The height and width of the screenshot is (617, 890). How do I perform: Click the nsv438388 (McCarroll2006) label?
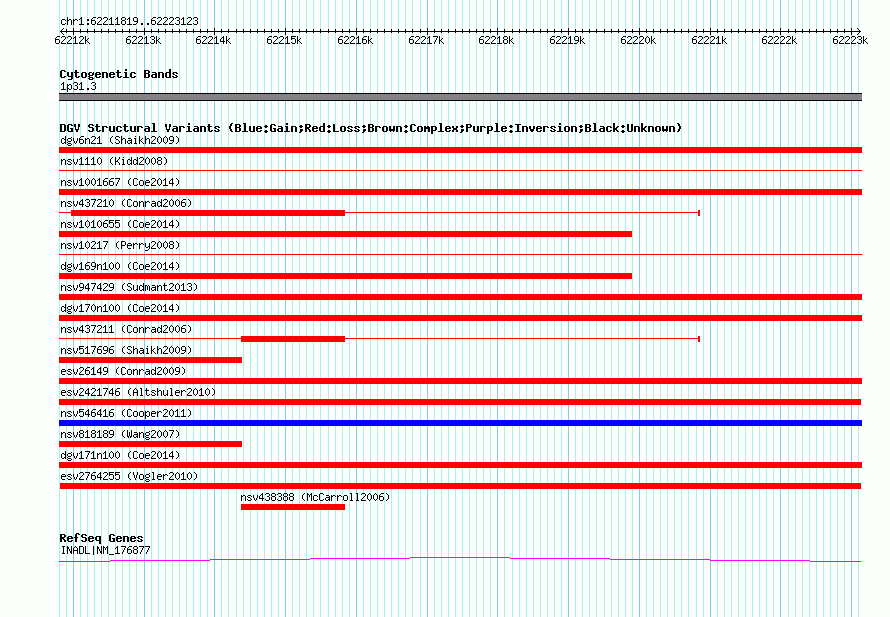[315, 497]
